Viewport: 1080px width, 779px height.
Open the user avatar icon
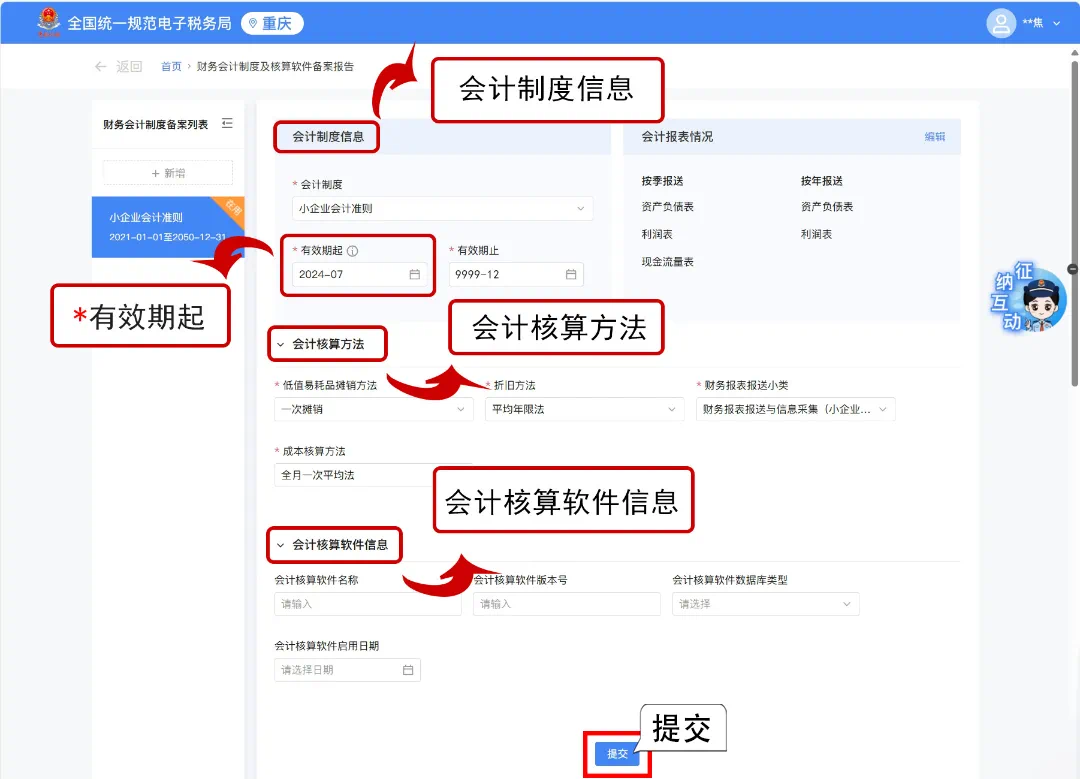point(1001,23)
